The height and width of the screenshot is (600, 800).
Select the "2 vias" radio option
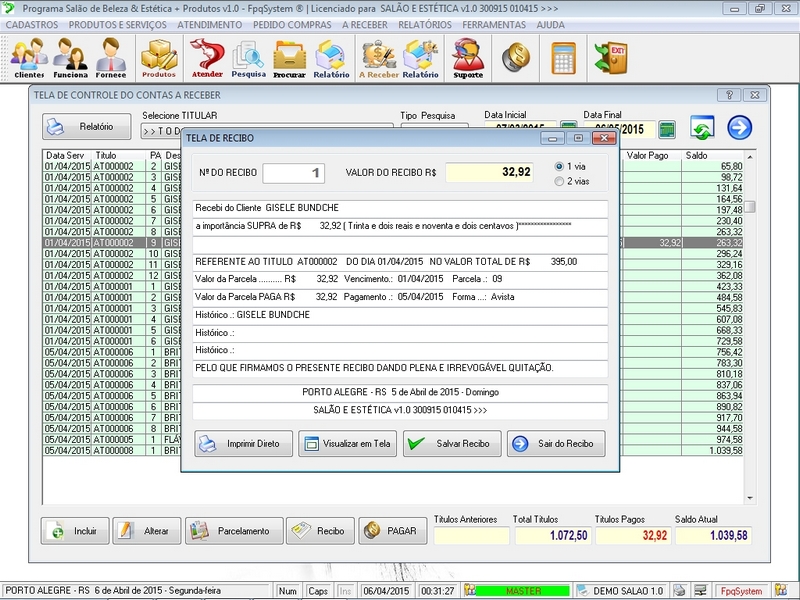point(559,181)
